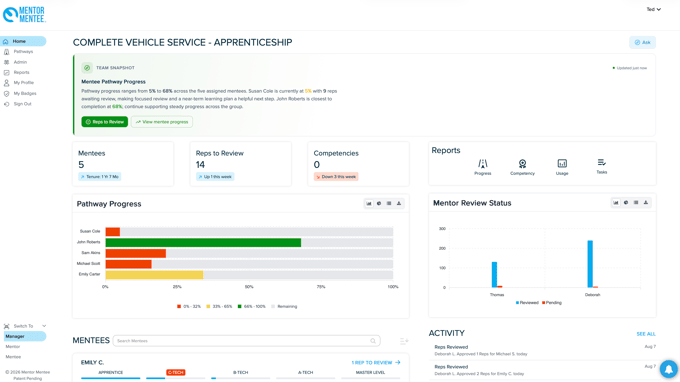The height and width of the screenshot is (382, 680).
Task: Toggle the Remaining legend entry
Action: coord(284,307)
